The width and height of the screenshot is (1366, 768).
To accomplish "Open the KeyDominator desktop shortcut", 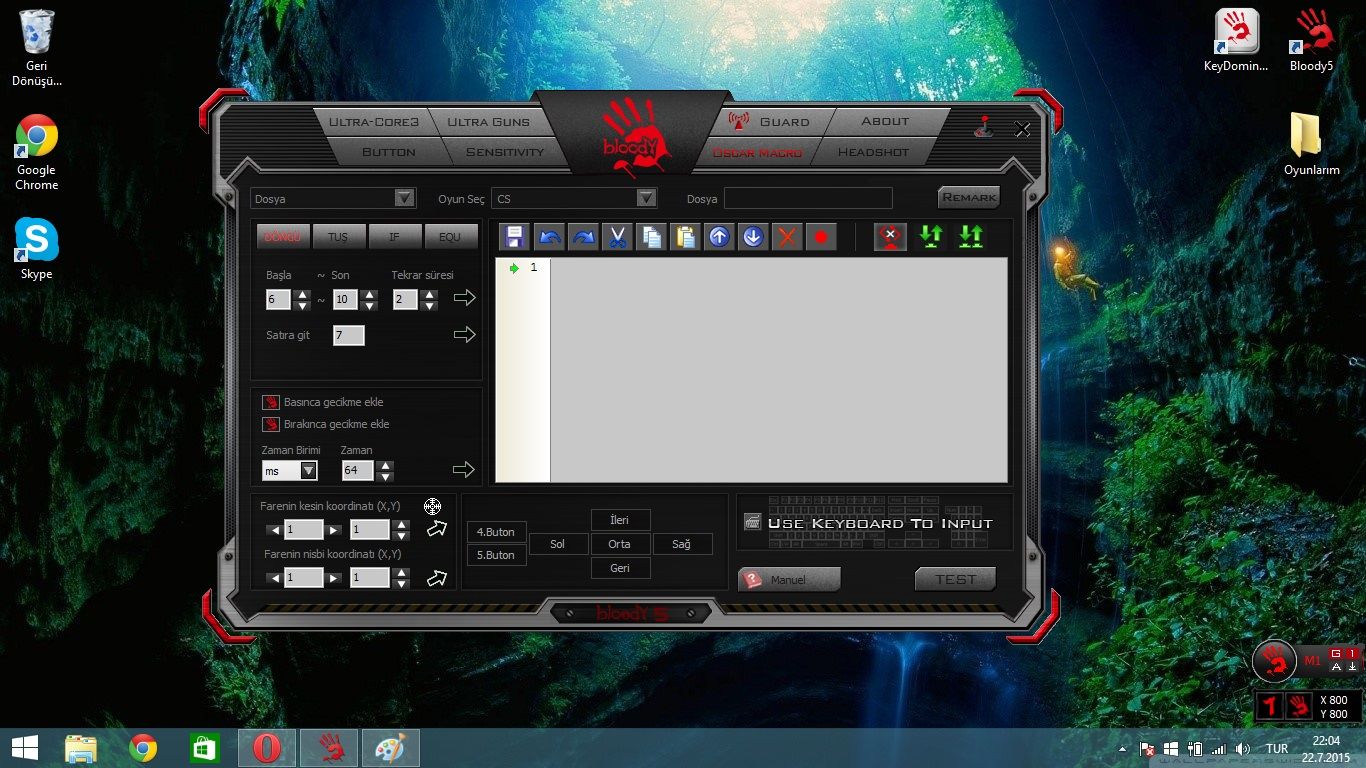I will (1236, 41).
